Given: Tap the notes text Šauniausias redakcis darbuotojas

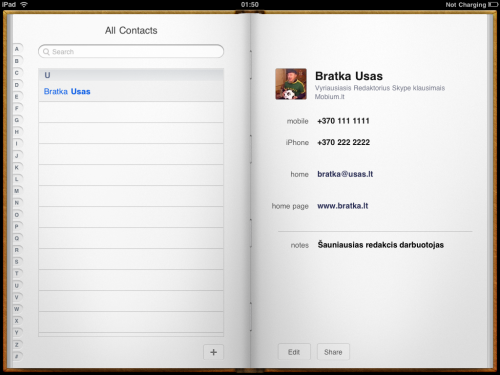Looking at the screenshot, I should tap(380, 245).
